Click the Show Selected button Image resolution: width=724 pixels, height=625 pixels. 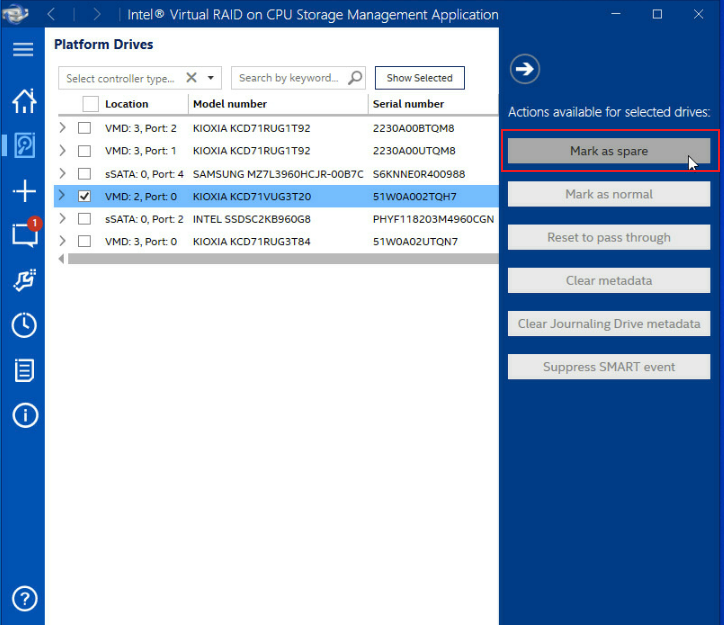click(419, 78)
